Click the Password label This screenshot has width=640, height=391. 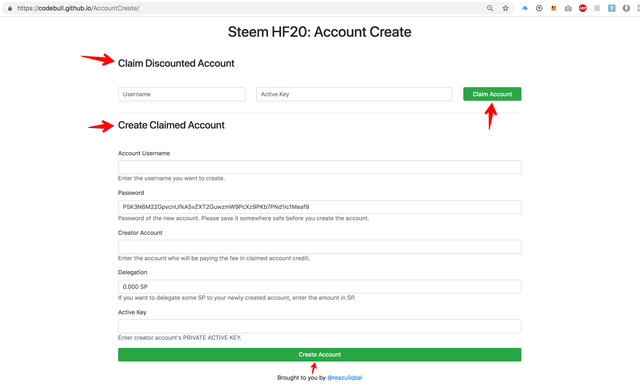(x=131, y=193)
